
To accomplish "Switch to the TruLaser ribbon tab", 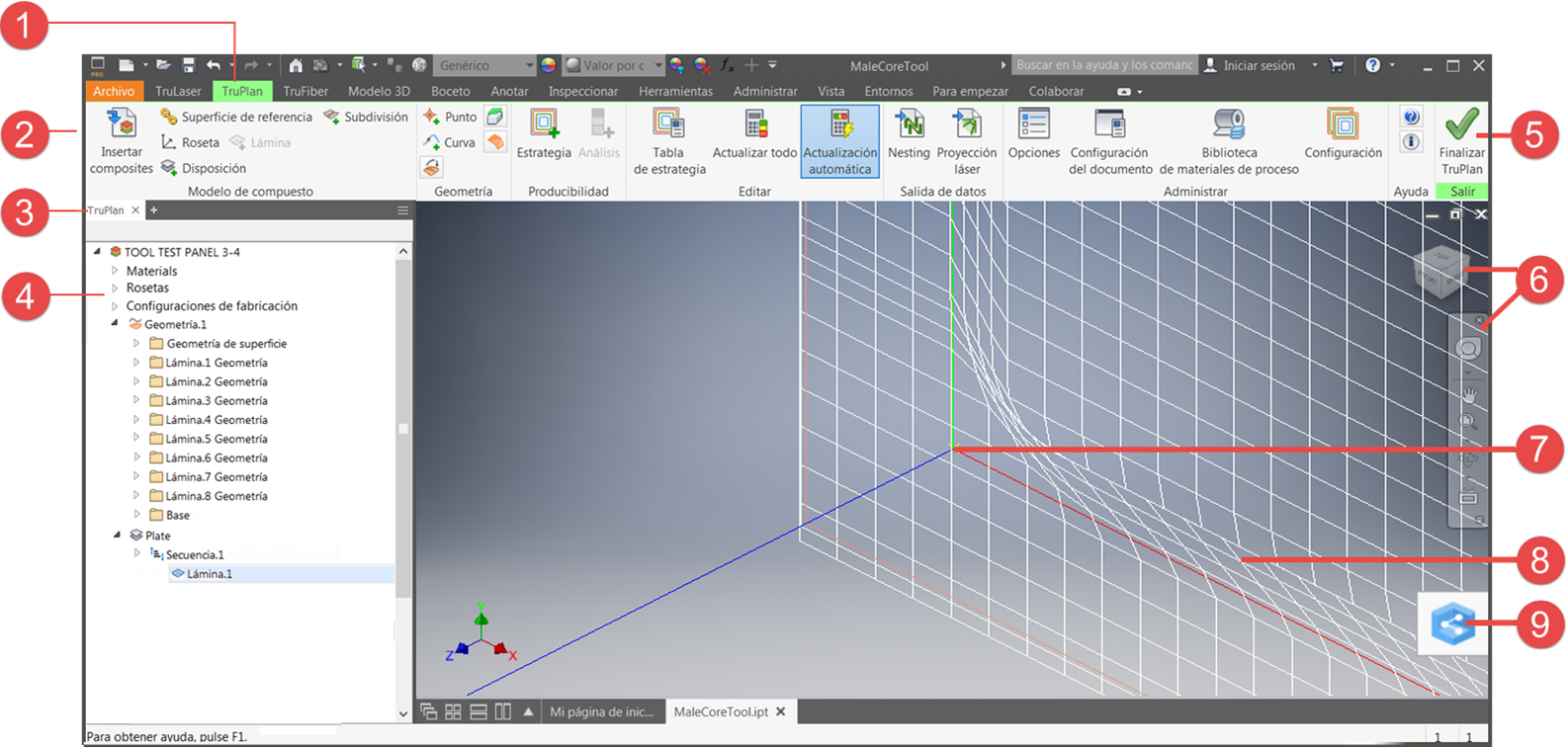I will 178,91.
